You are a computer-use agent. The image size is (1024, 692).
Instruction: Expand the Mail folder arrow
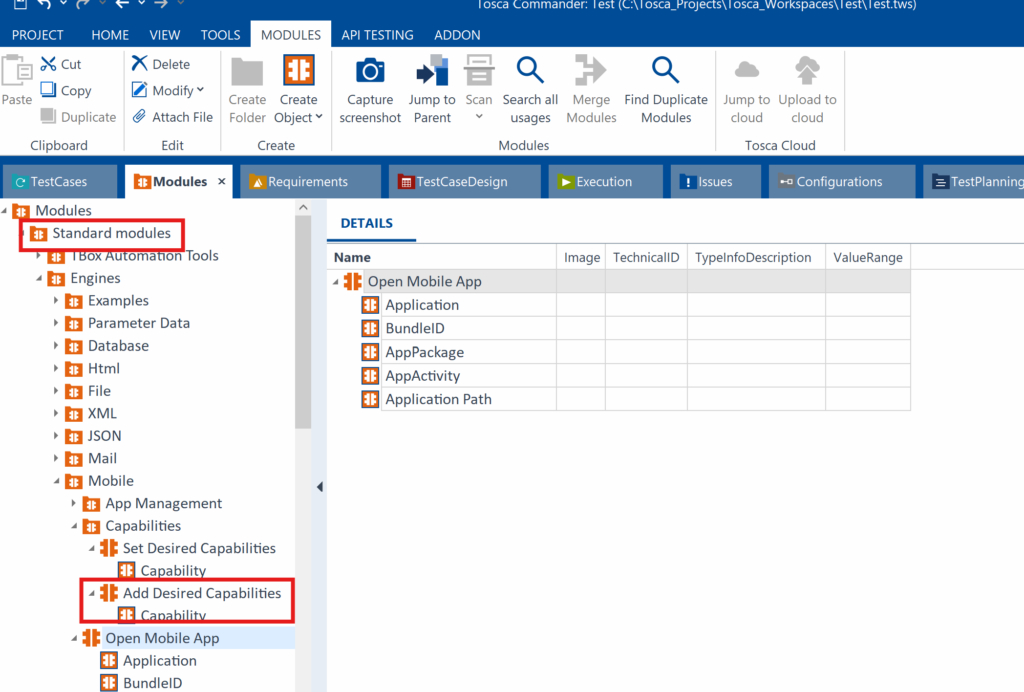pyautogui.click(x=56, y=458)
